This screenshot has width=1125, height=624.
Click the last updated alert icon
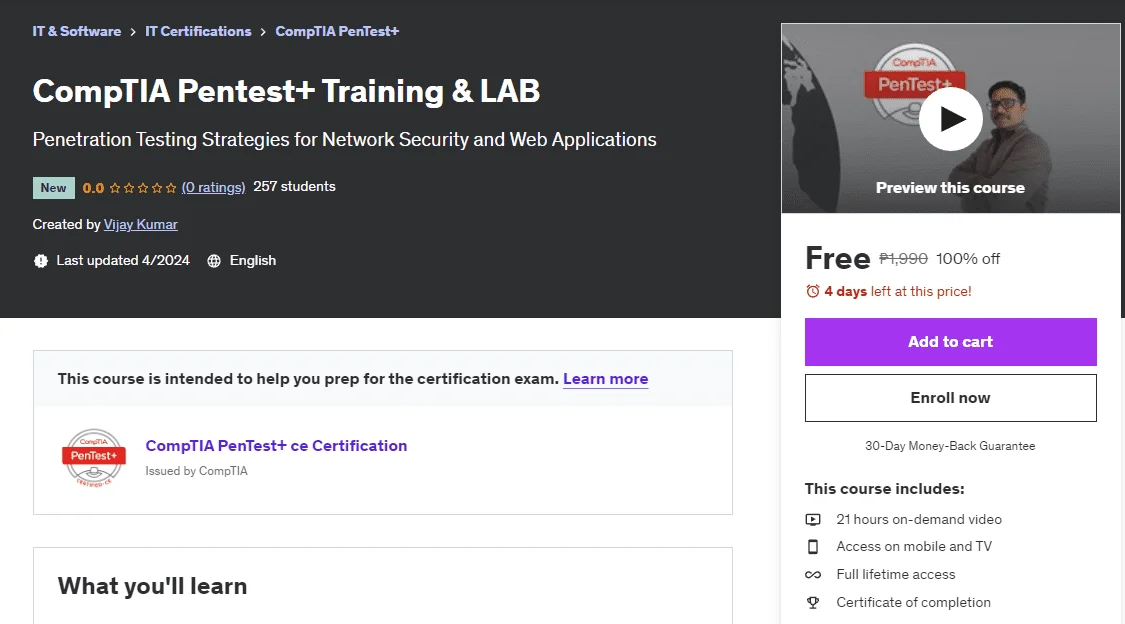[41, 261]
